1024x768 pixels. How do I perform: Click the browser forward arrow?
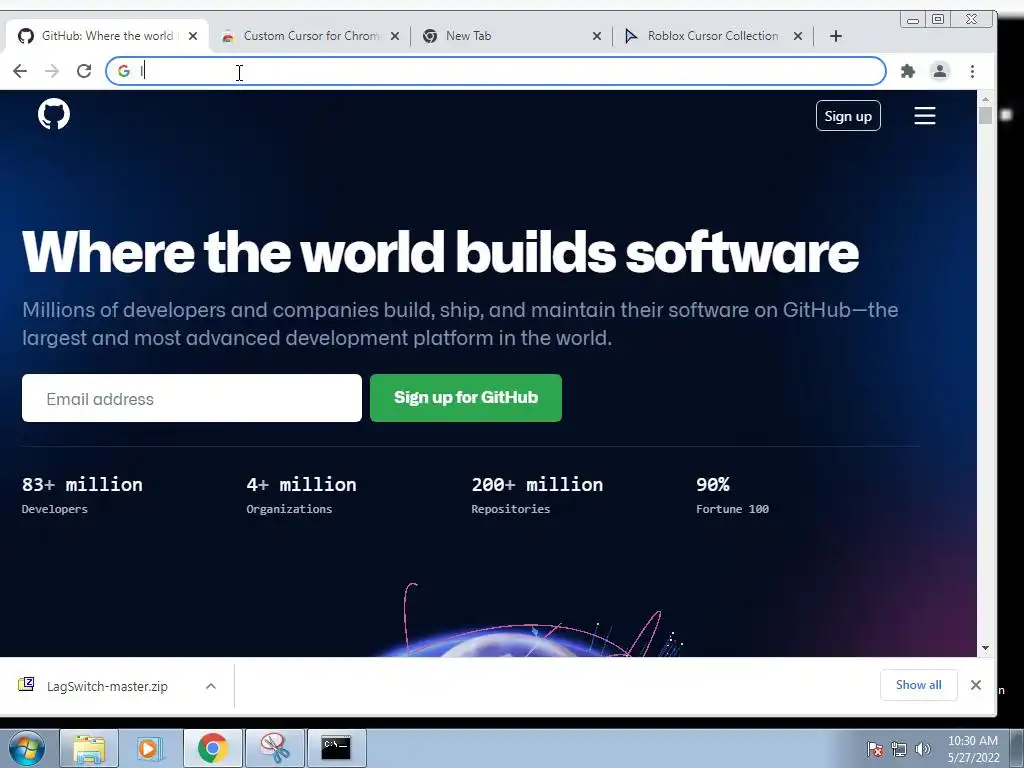pos(52,71)
